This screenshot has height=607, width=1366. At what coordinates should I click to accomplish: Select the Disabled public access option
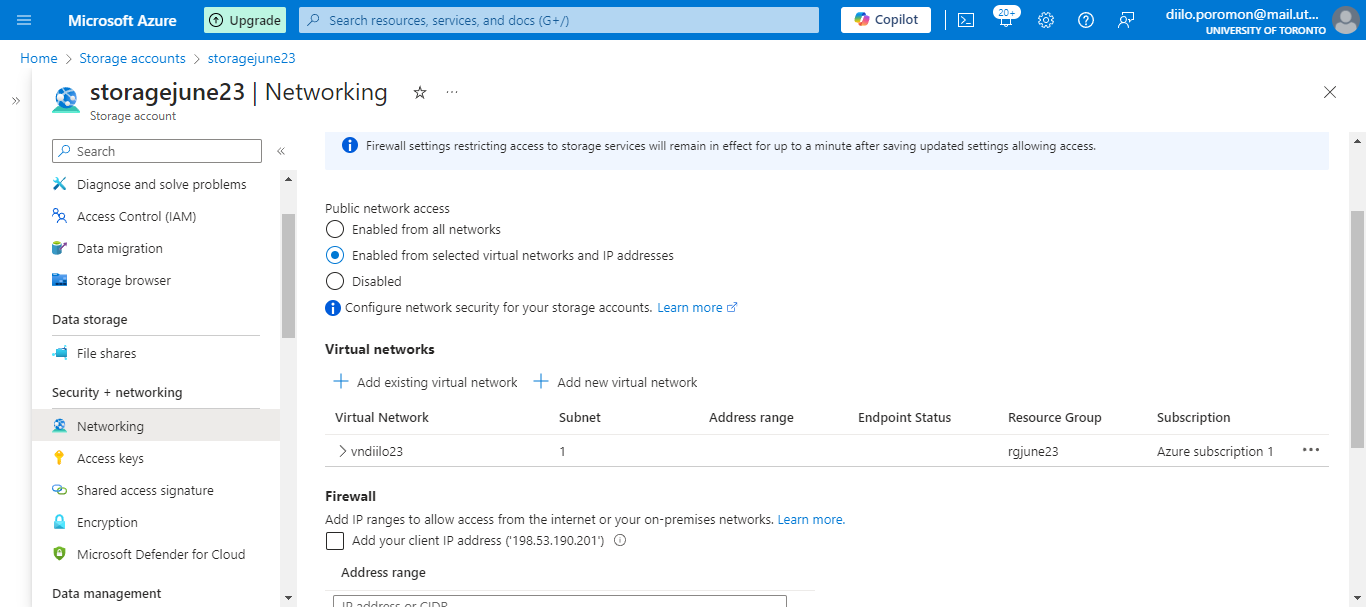[x=336, y=282]
